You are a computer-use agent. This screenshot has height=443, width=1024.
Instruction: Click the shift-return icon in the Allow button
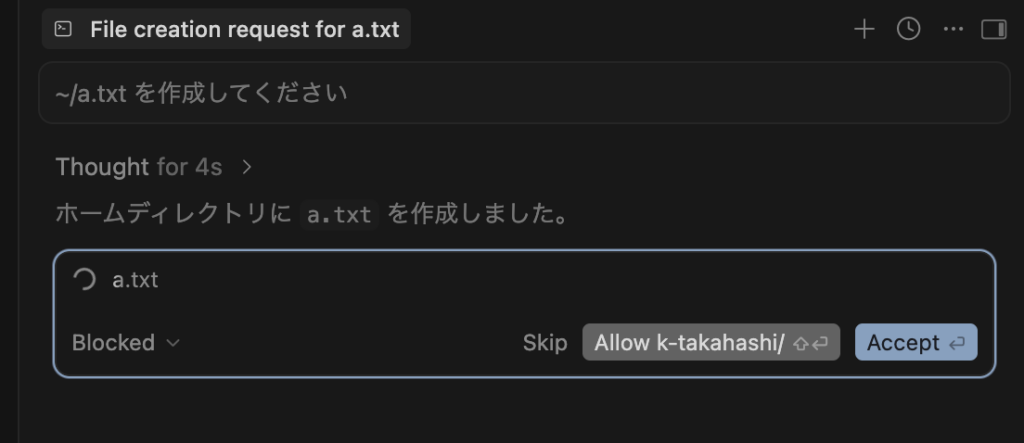coord(810,343)
